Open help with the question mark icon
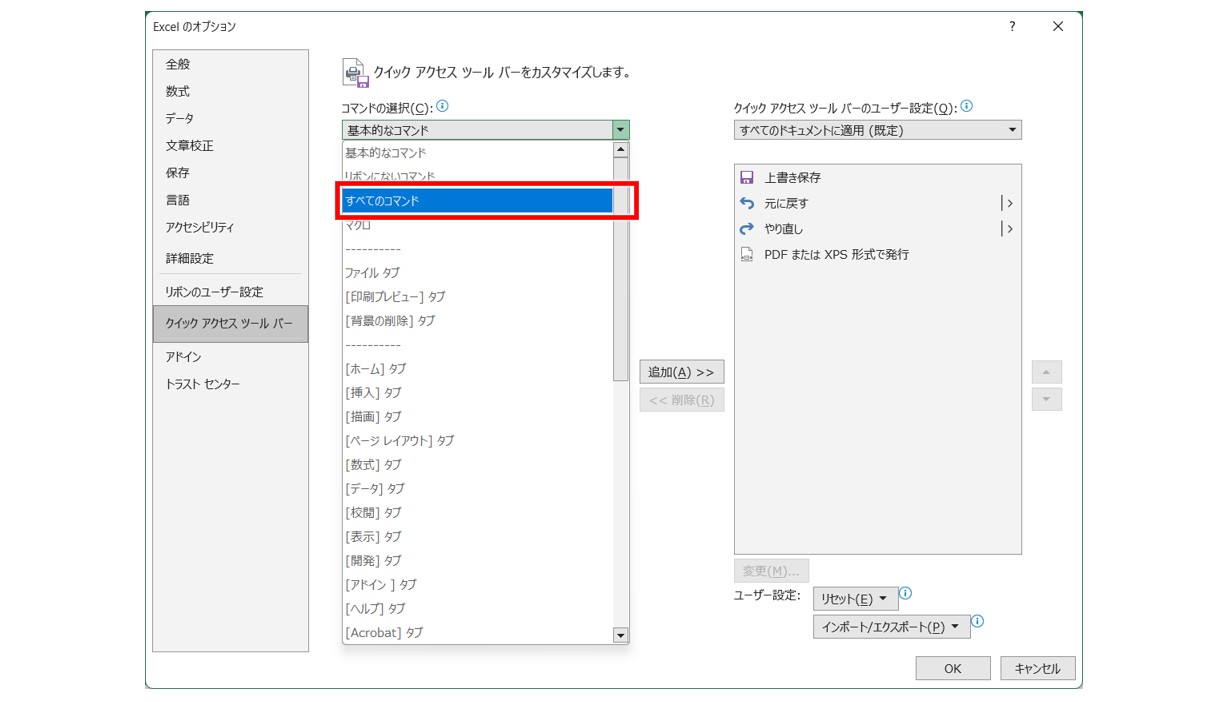Screen dimensions: 1226x702 1012,27
